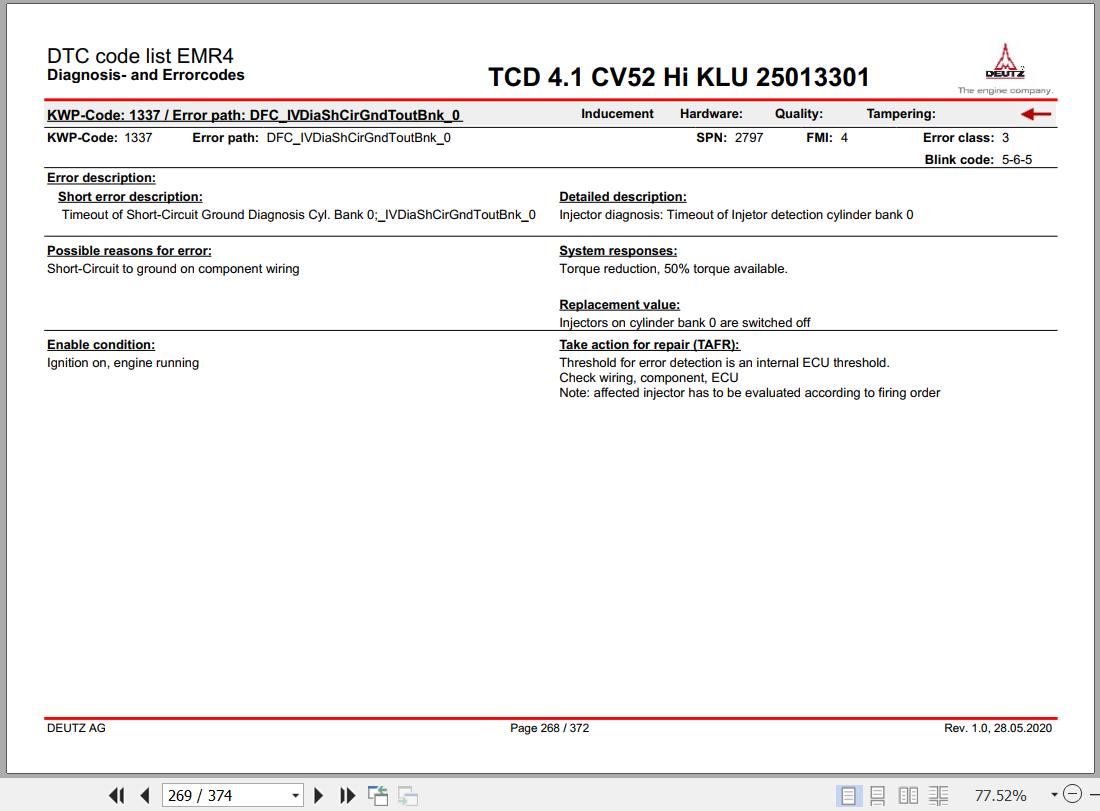Click the 'Page 268 / 372' footer text
This screenshot has height=811, width=1100.
click(x=549, y=728)
